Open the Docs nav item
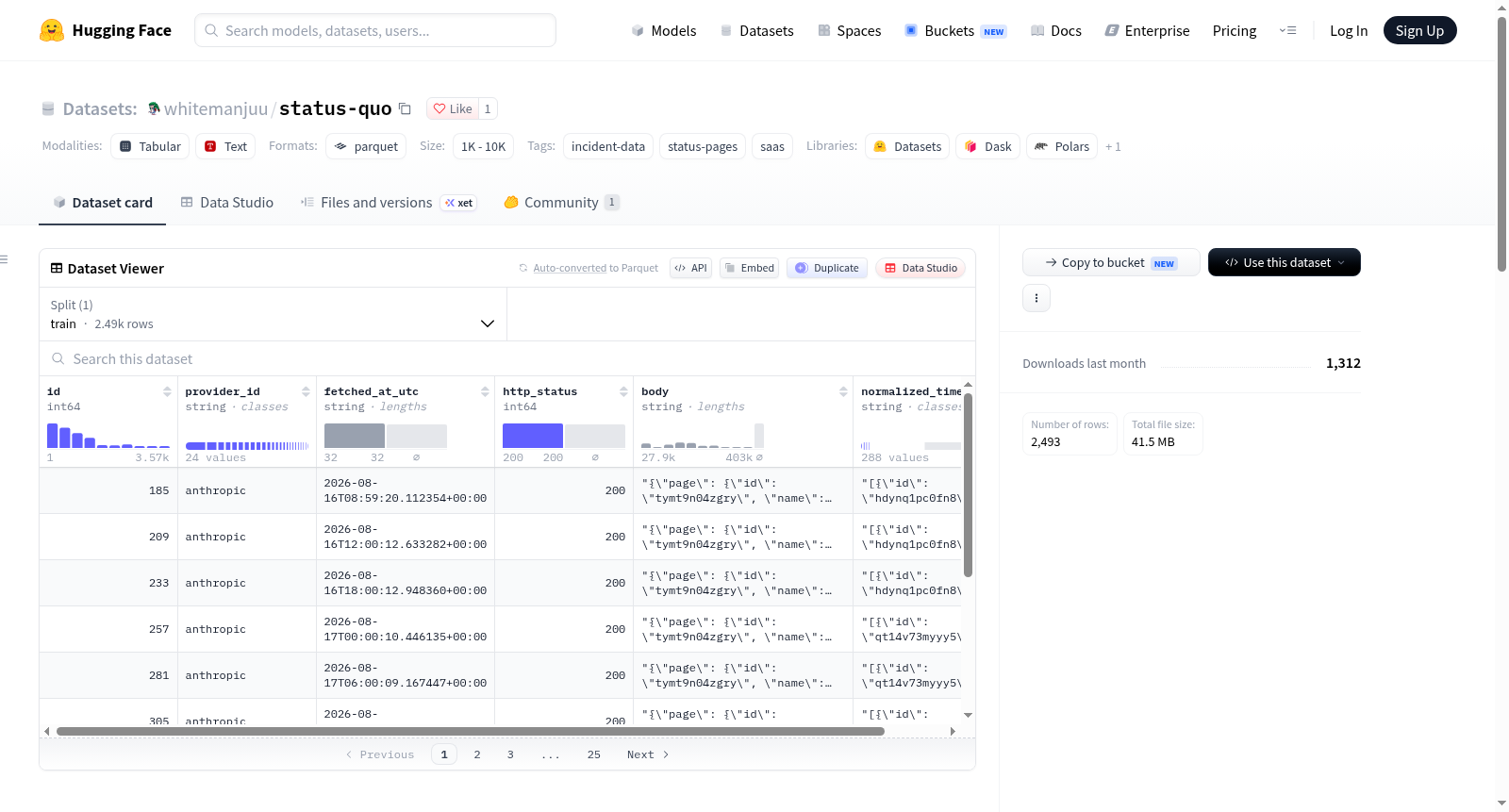The height and width of the screenshot is (812, 1509). (x=1055, y=30)
